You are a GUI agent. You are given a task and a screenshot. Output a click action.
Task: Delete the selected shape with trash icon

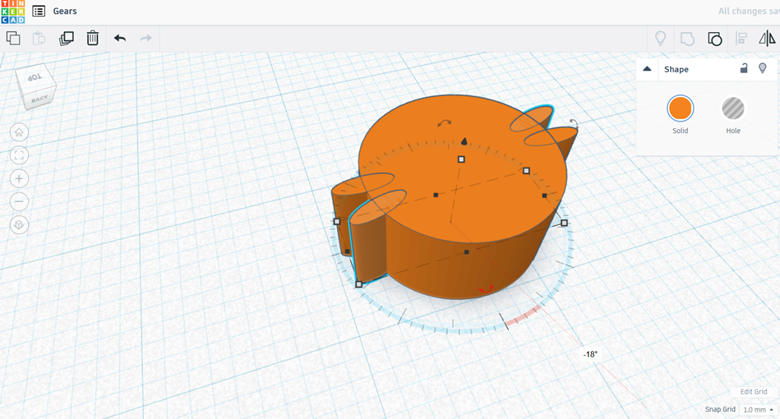[93, 38]
